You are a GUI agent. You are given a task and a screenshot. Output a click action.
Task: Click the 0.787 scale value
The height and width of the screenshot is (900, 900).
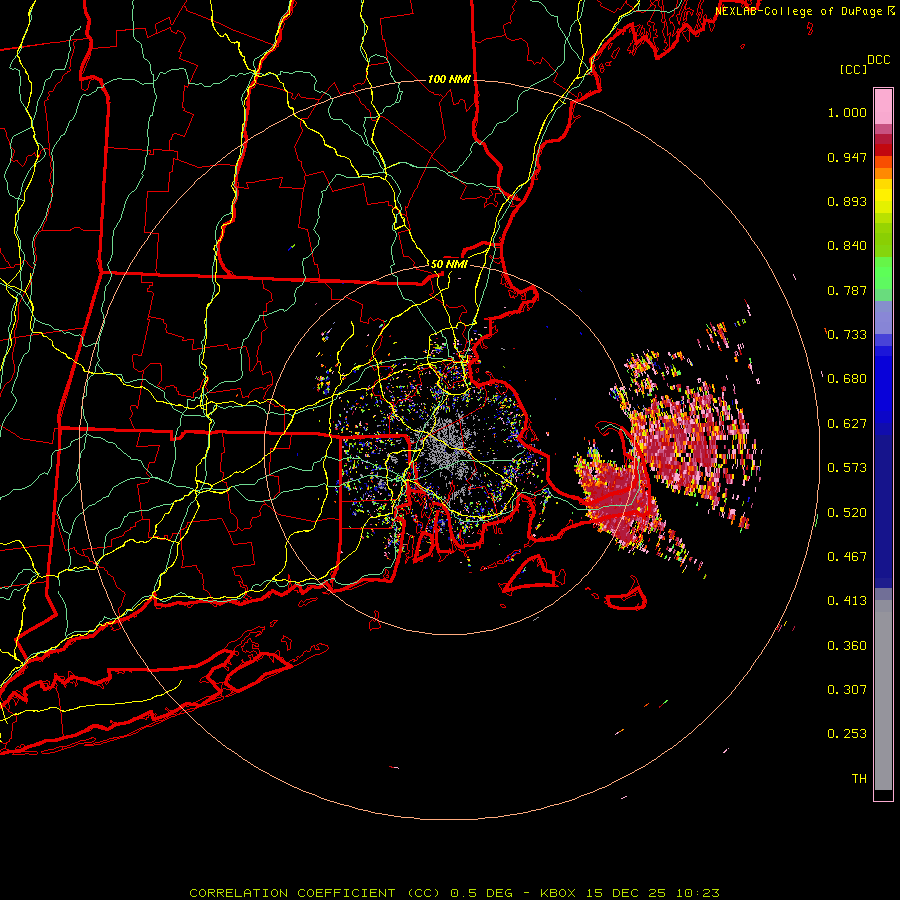[847, 290]
